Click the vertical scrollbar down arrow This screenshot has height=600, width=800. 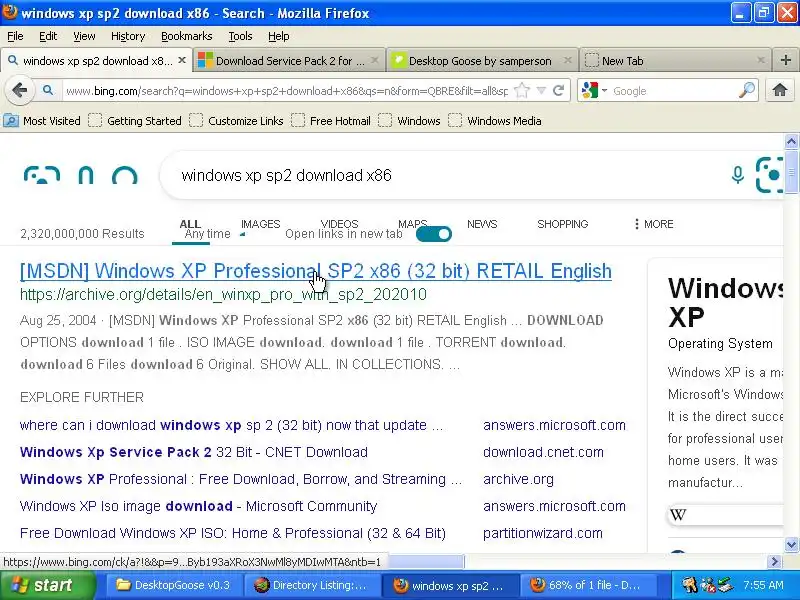[x=791, y=544]
